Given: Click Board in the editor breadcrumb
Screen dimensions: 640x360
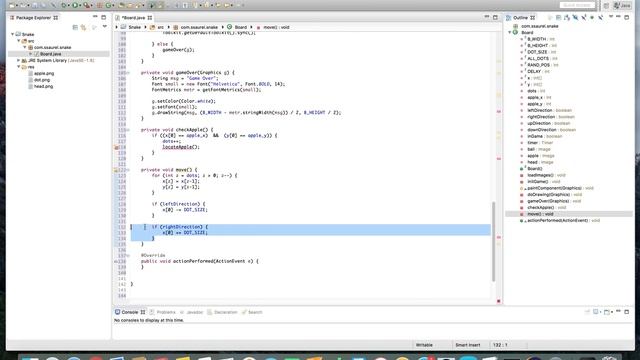Looking at the screenshot, I should (240, 27).
